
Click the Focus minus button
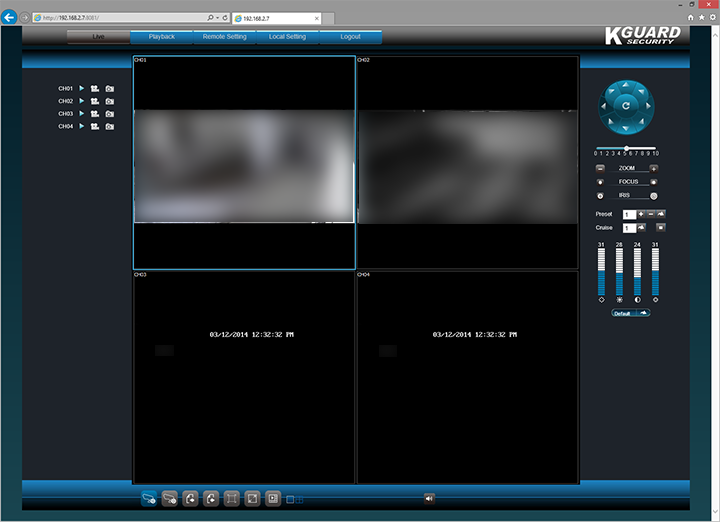tap(600, 182)
